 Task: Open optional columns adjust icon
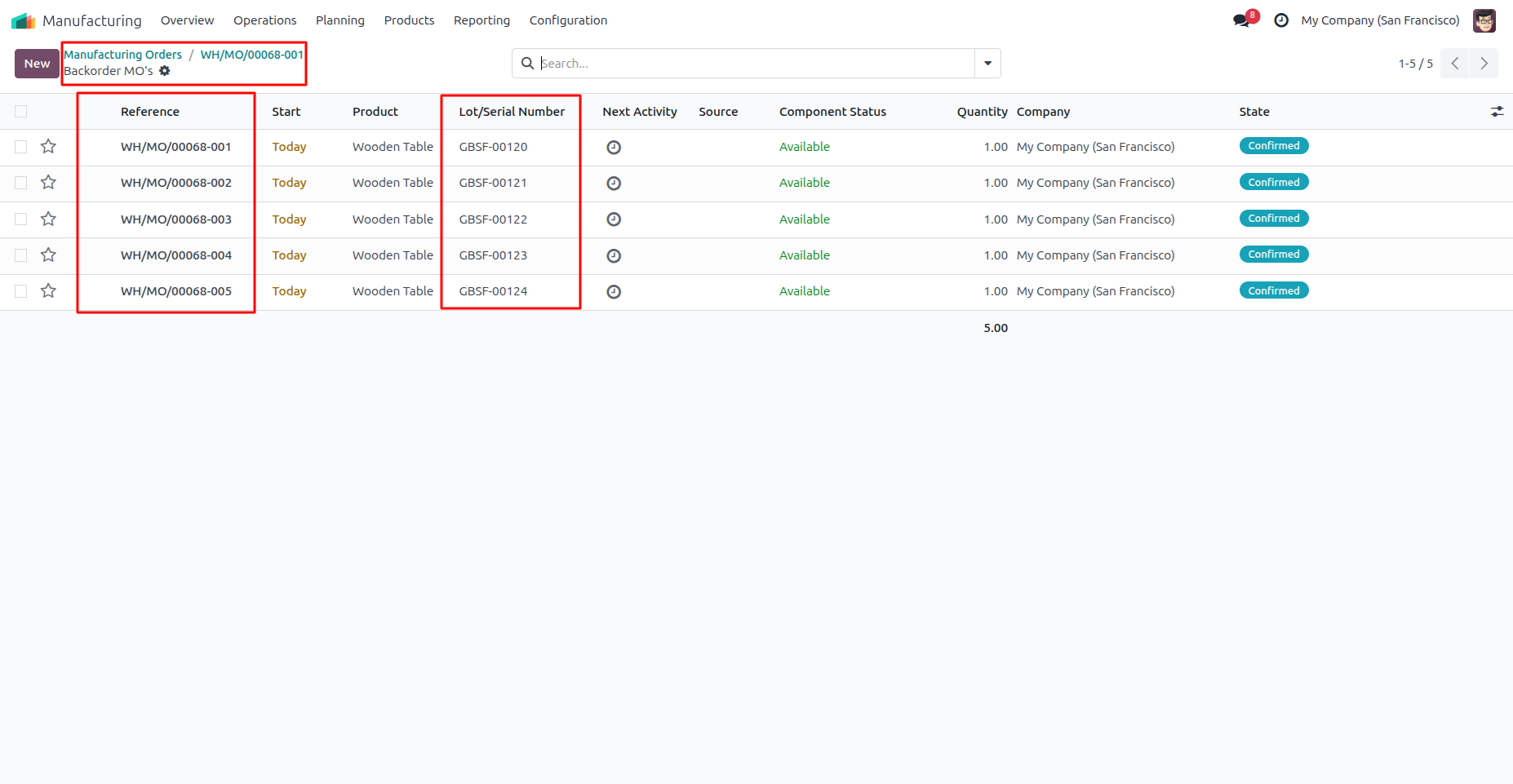(1497, 112)
